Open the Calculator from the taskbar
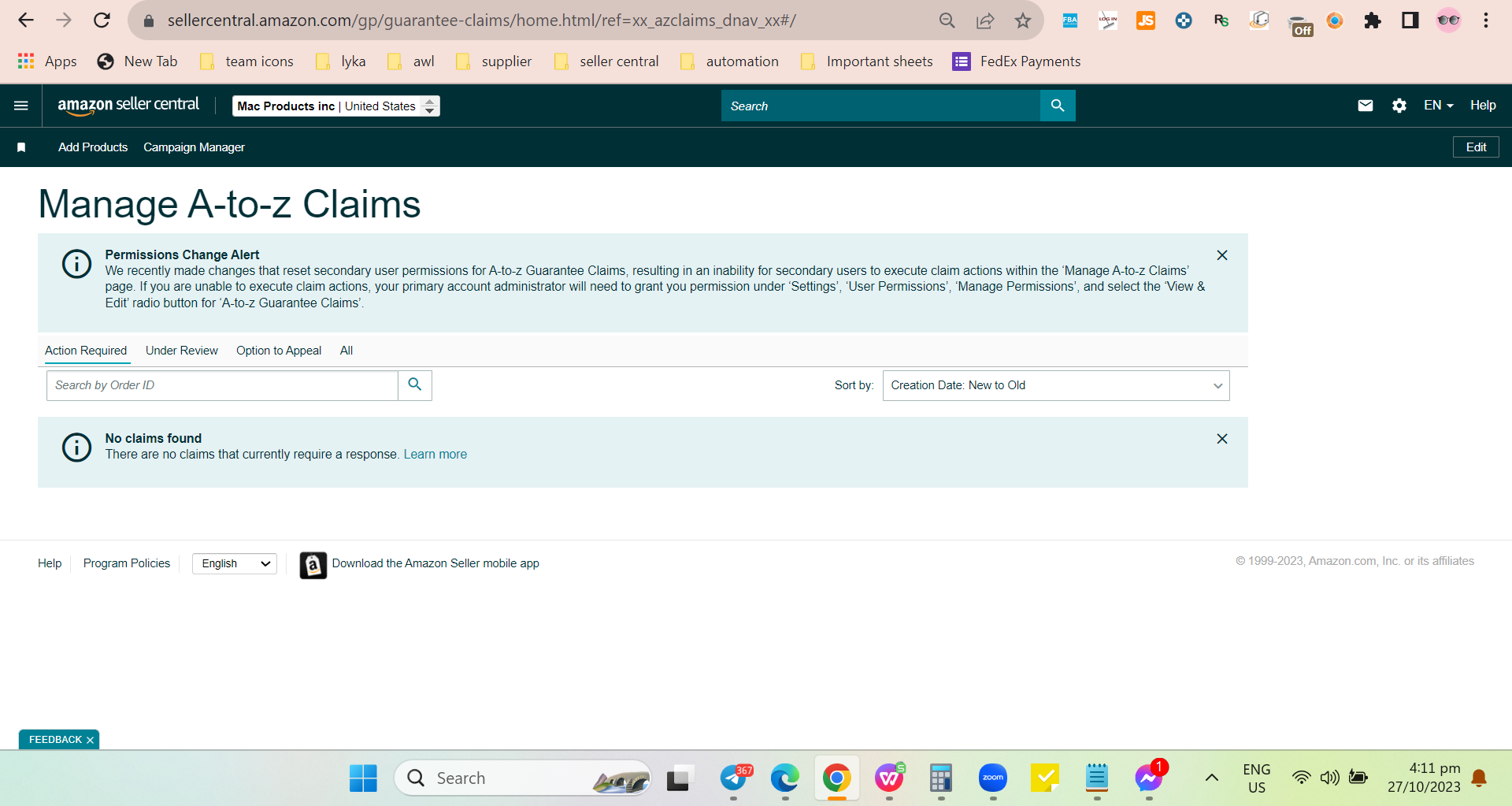Screen dimensions: 1512x806 (941, 778)
